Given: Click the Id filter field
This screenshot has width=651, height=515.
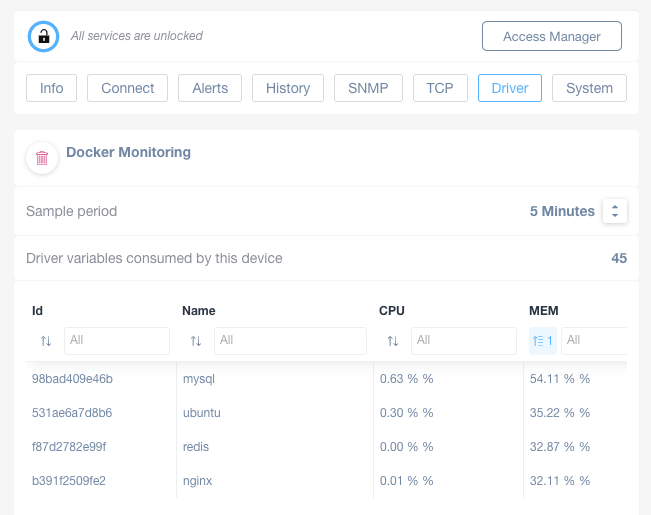Looking at the screenshot, I should [x=117, y=341].
